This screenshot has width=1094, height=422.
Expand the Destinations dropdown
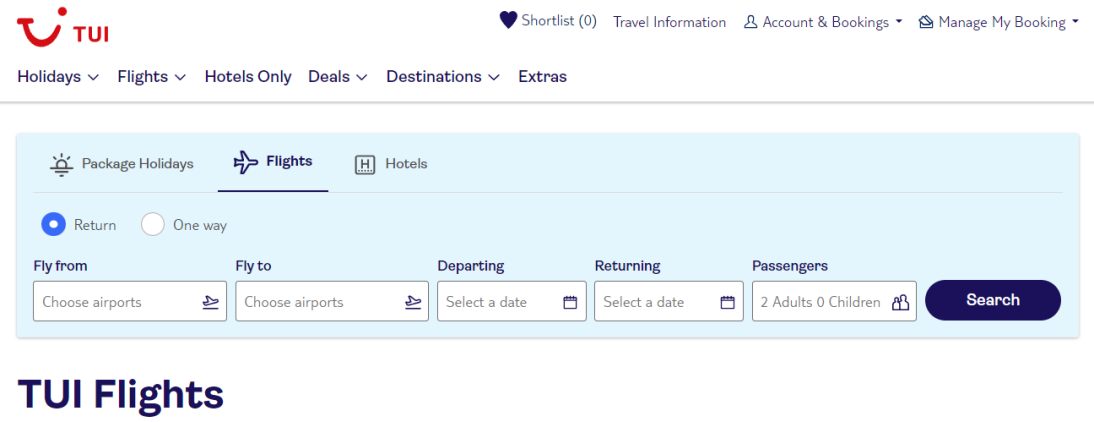[x=443, y=77]
